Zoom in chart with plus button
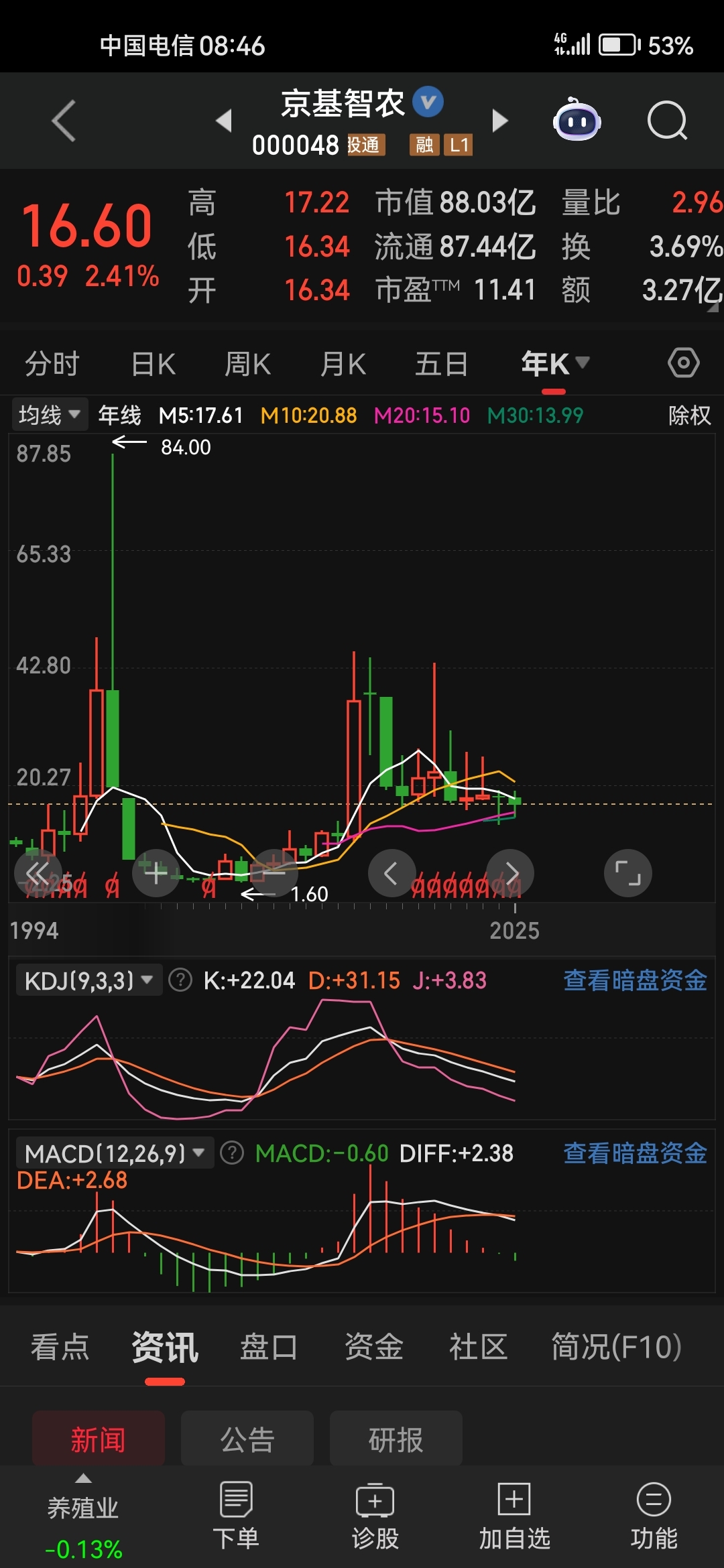Screen dimensions: 724x1568 (x=156, y=873)
